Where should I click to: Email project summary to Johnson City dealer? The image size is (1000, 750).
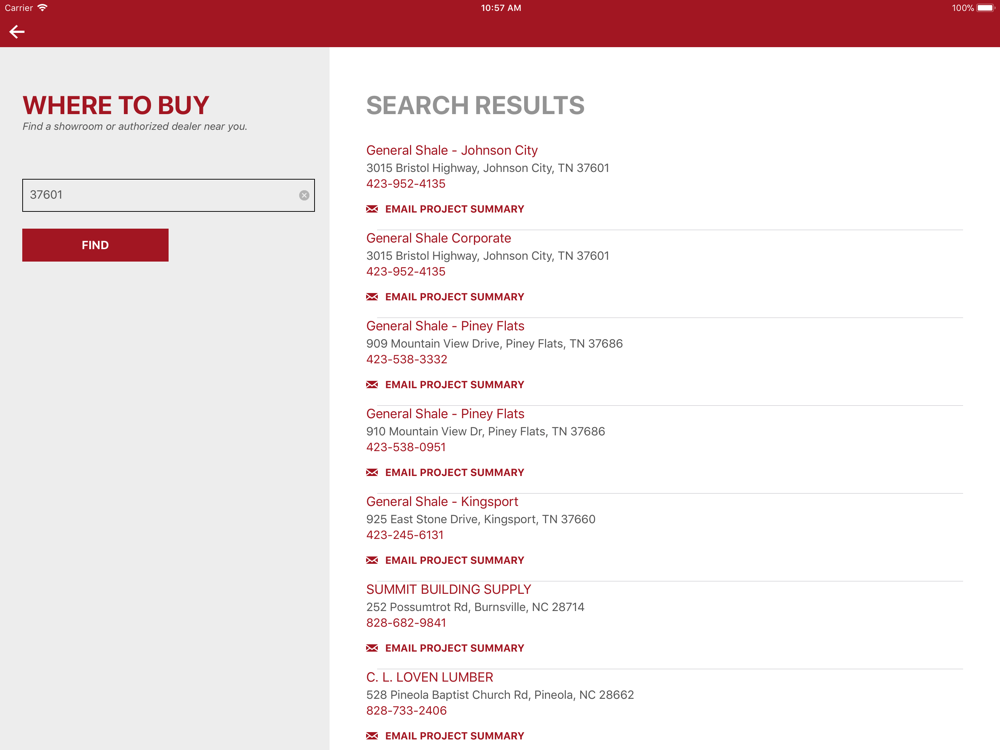(x=454, y=209)
